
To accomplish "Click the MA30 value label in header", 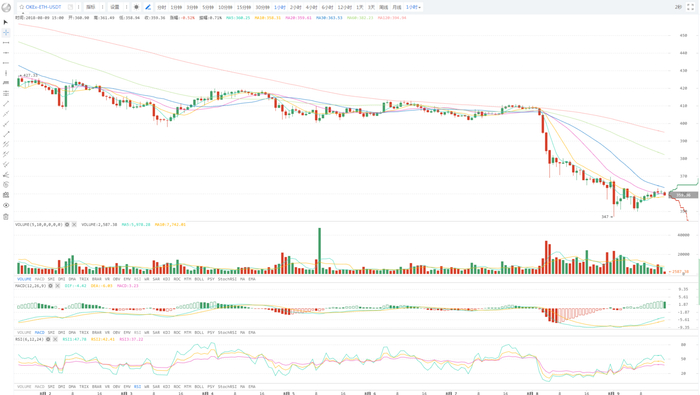I will click(x=329, y=18).
